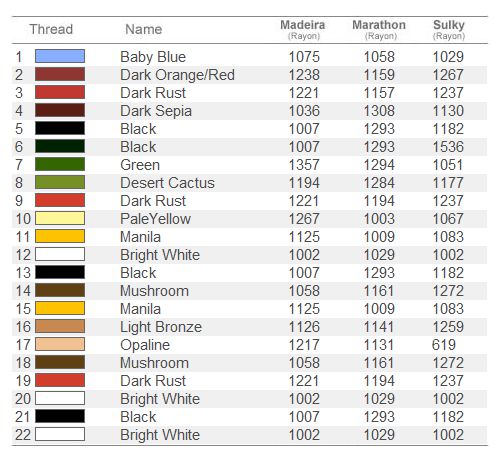The image size is (500, 456).
Task: Select the PaleYellow color swatch
Action: point(60,218)
